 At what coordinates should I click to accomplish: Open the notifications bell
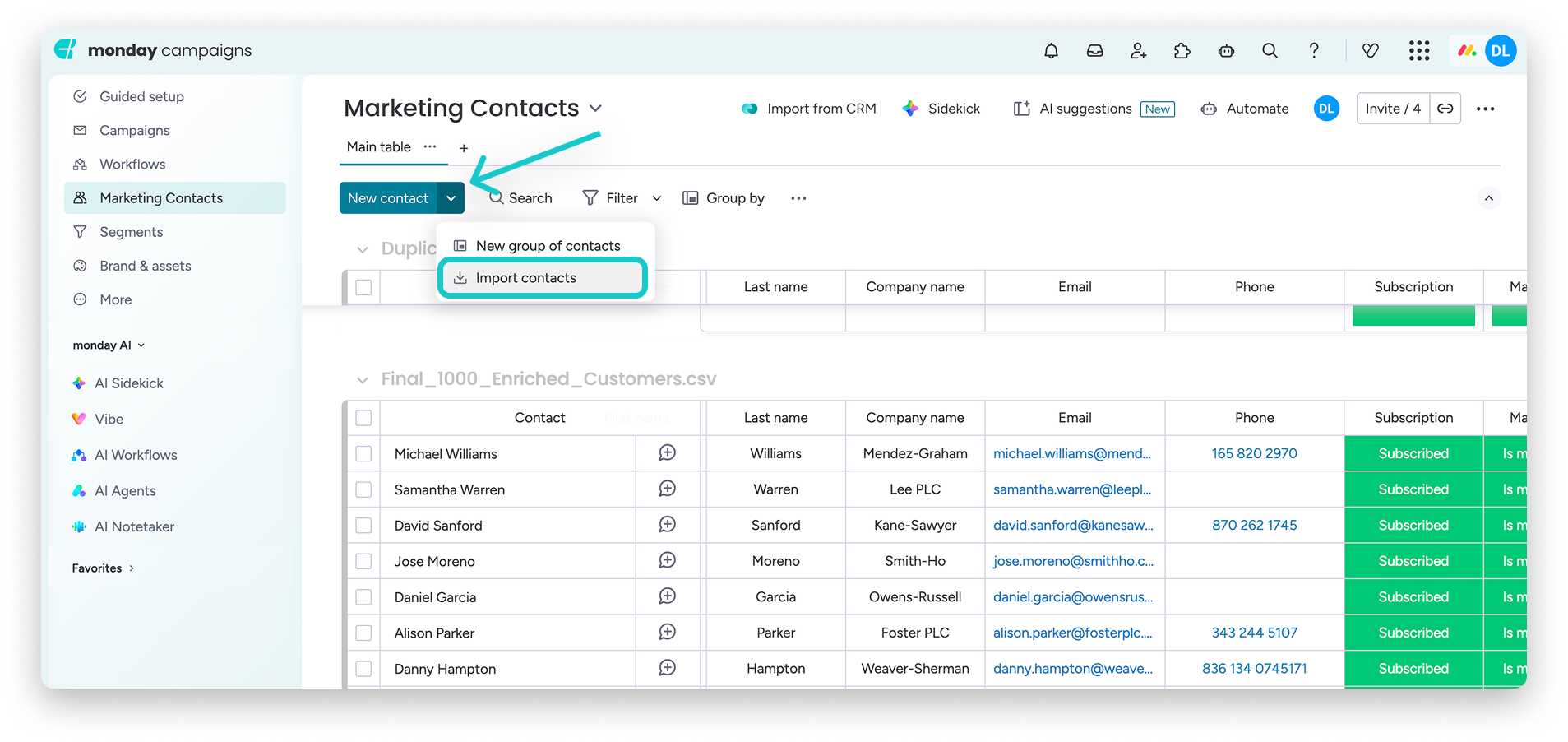1051,51
